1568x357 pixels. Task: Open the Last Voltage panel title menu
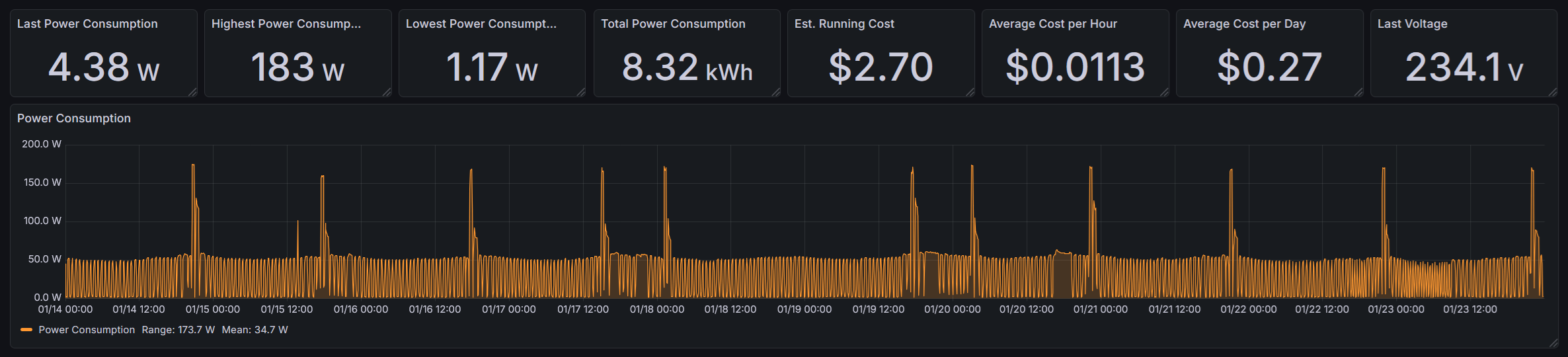1412,24
